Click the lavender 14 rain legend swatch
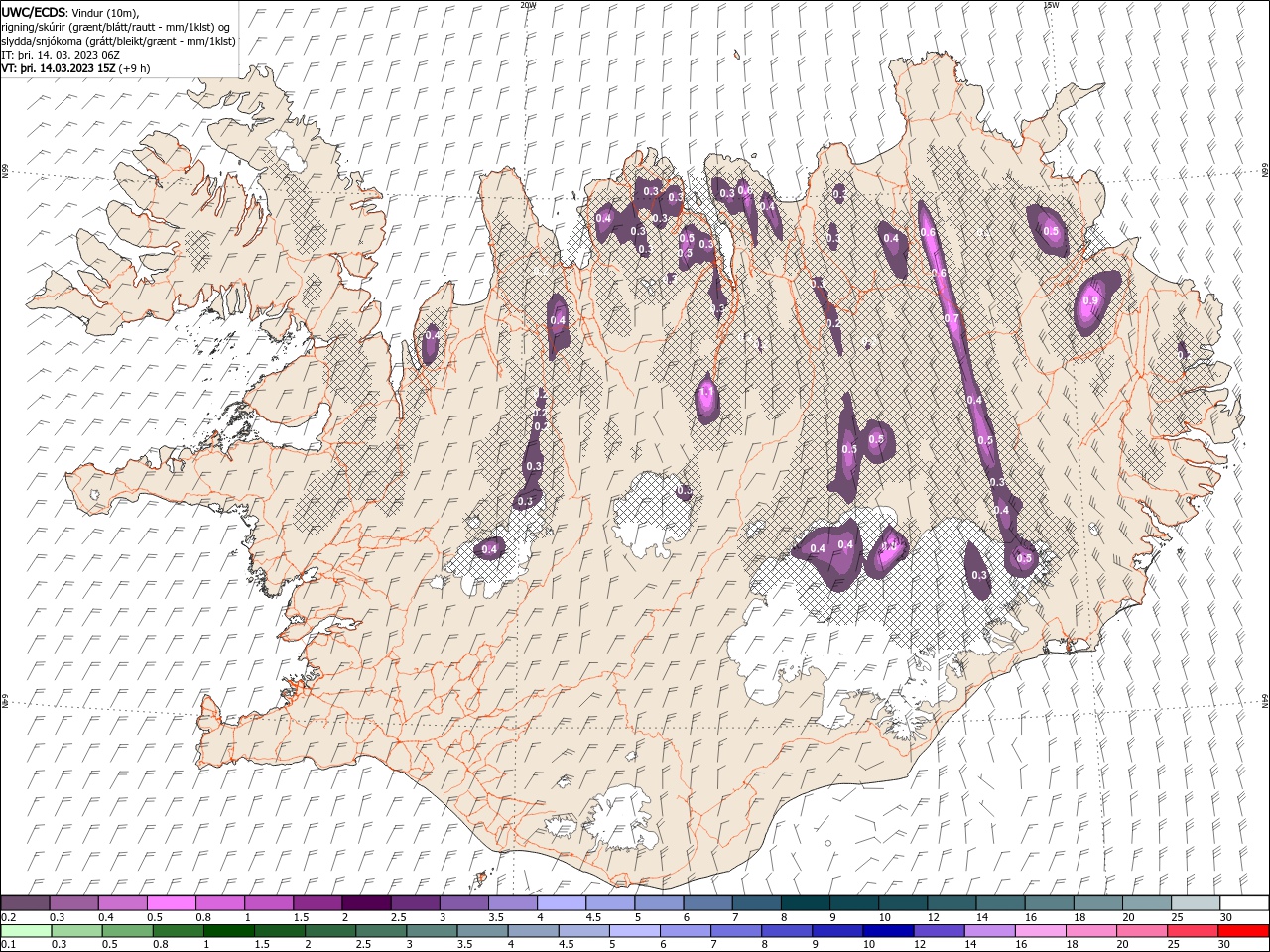 click(x=989, y=931)
